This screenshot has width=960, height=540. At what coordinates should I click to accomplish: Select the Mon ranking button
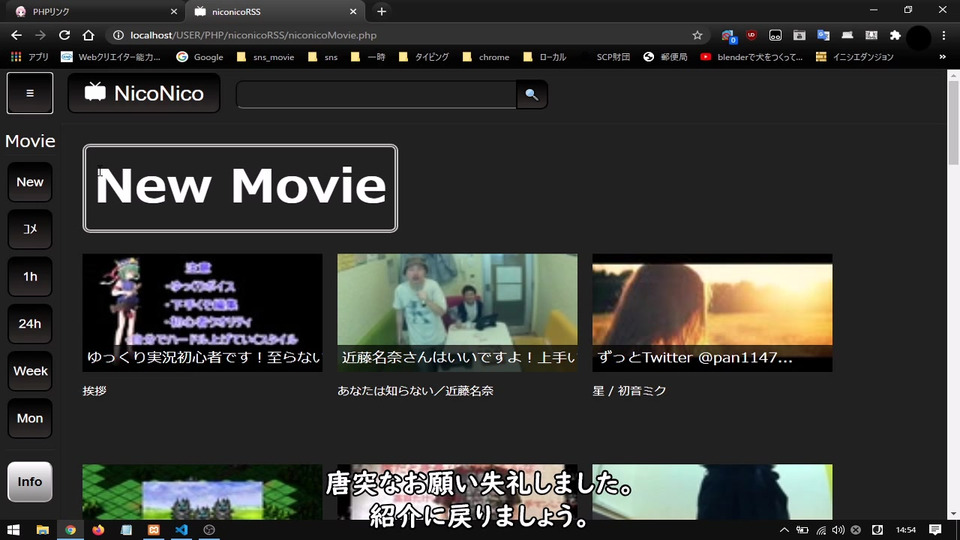(30, 418)
